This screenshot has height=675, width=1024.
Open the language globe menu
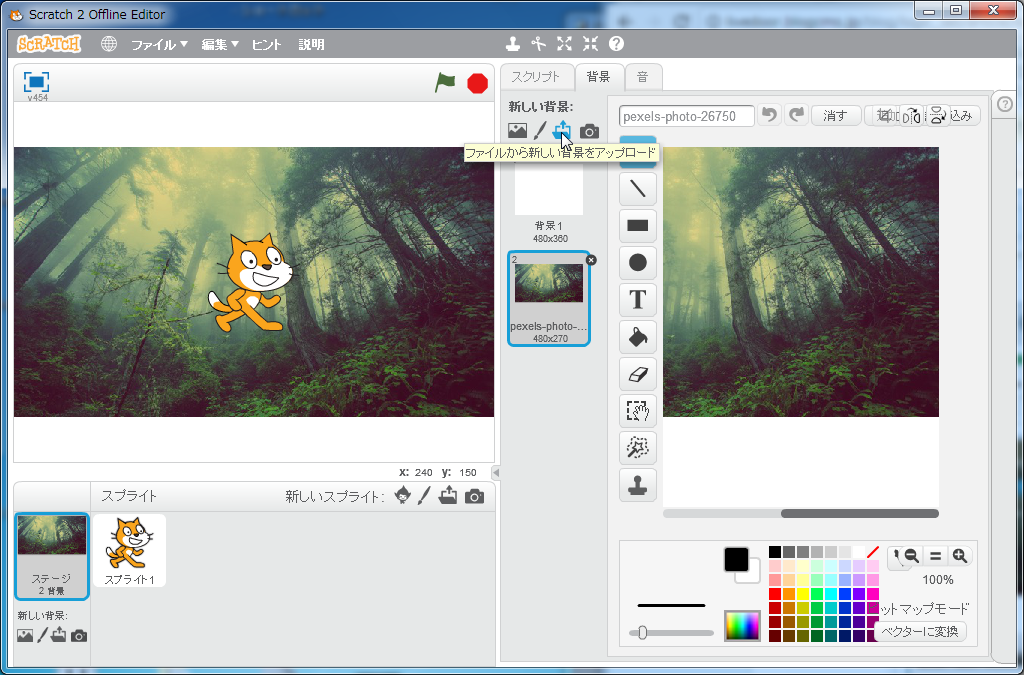point(109,44)
